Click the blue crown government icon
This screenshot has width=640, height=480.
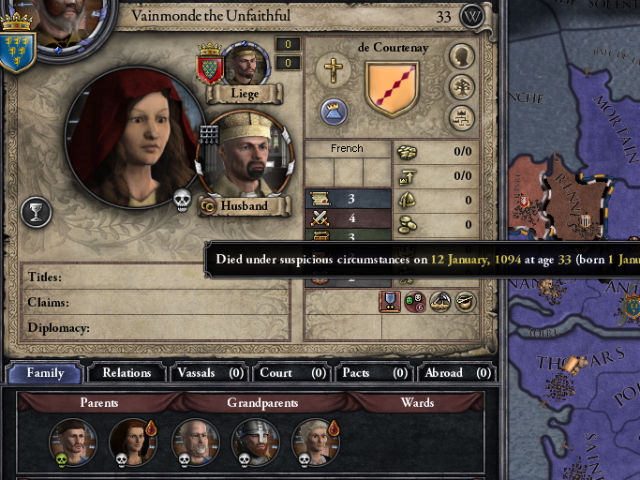tap(334, 112)
